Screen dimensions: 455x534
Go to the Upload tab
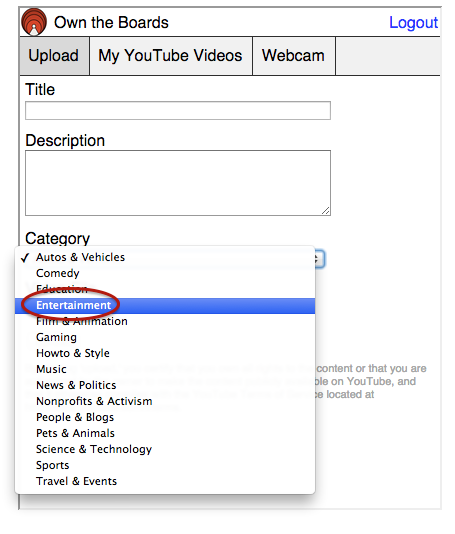pos(54,56)
